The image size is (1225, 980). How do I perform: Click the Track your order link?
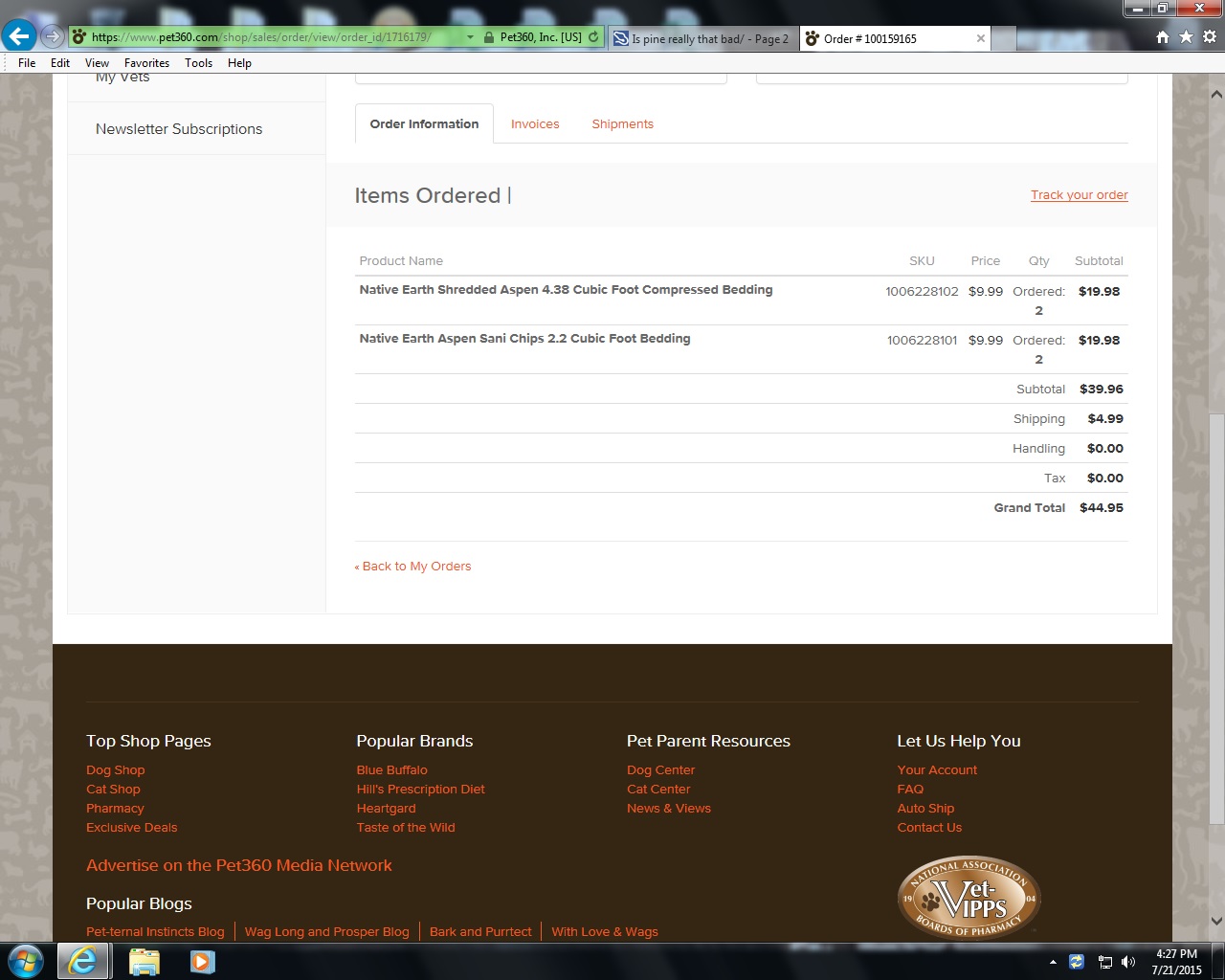pyautogui.click(x=1079, y=194)
